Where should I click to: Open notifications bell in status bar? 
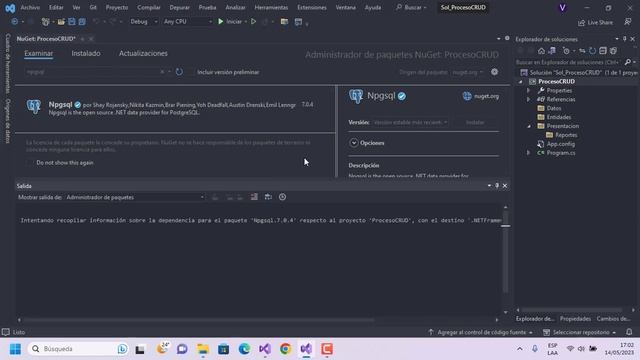point(629,332)
